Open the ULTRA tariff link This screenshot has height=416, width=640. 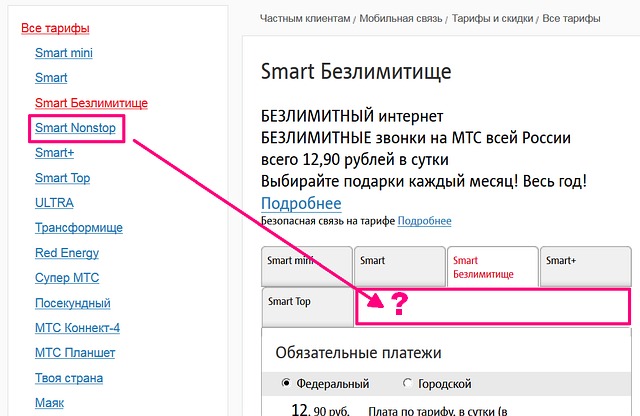point(54,203)
